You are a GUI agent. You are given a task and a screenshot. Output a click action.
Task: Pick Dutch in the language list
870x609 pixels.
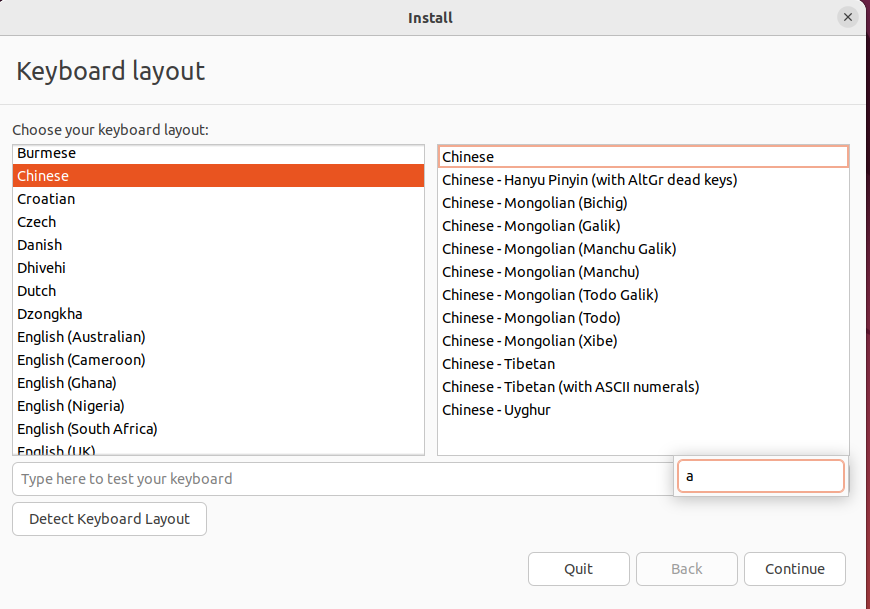point(218,291)
